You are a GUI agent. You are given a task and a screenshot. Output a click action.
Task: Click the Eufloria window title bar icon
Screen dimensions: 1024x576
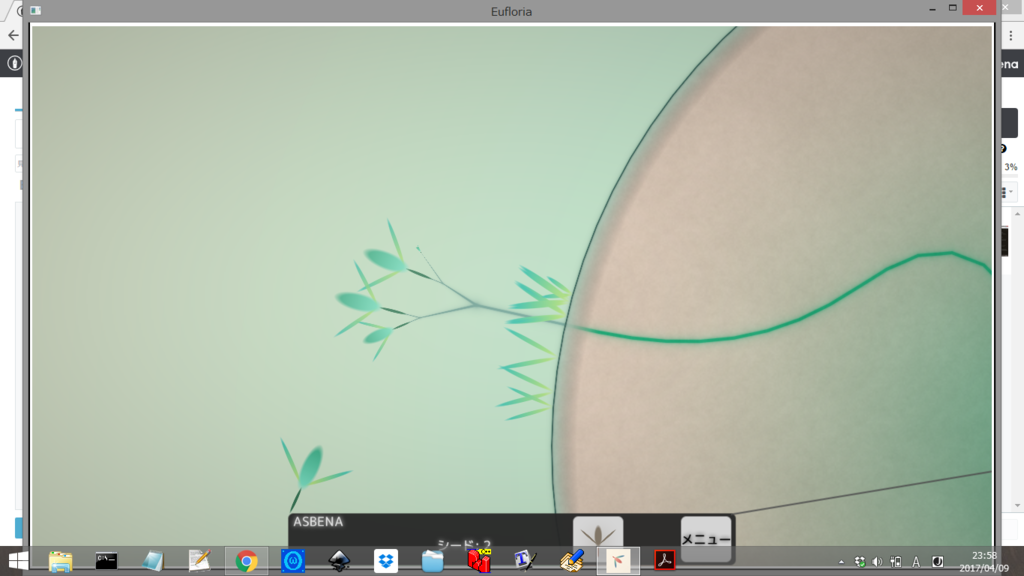click(36, 10)
